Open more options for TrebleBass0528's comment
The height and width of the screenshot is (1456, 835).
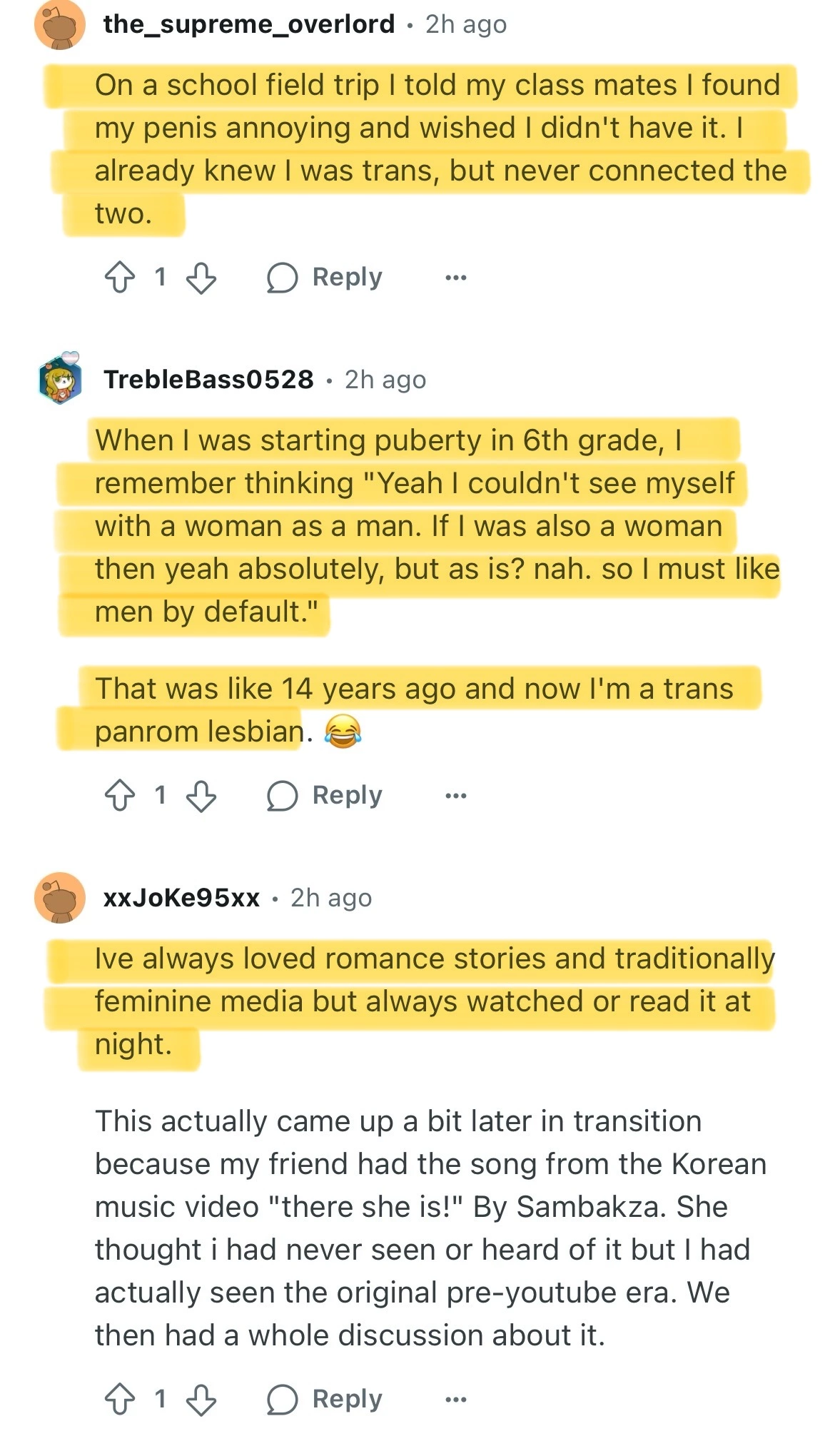pos(455,796)
